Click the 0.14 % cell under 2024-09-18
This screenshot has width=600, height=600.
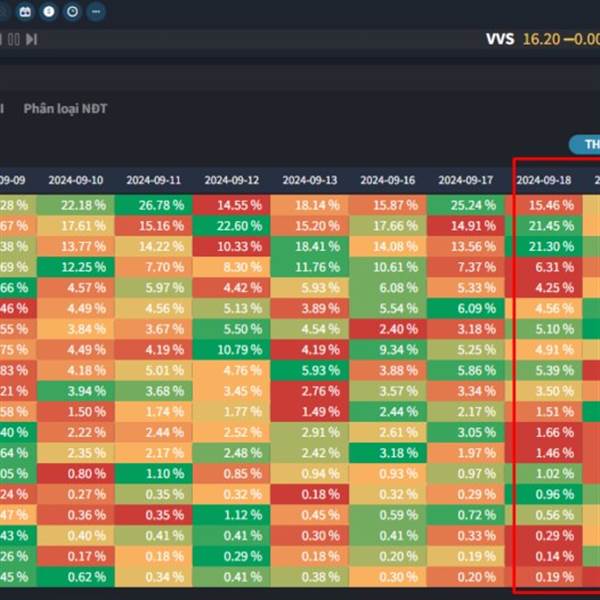point(544,556)
